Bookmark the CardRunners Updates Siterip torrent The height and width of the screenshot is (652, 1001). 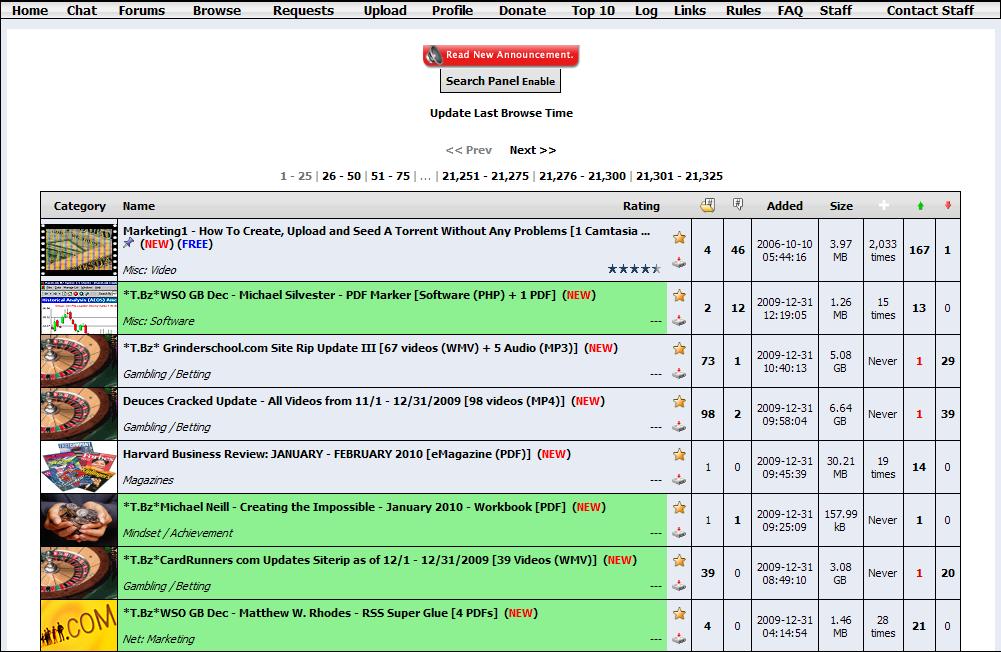(679, 561)
